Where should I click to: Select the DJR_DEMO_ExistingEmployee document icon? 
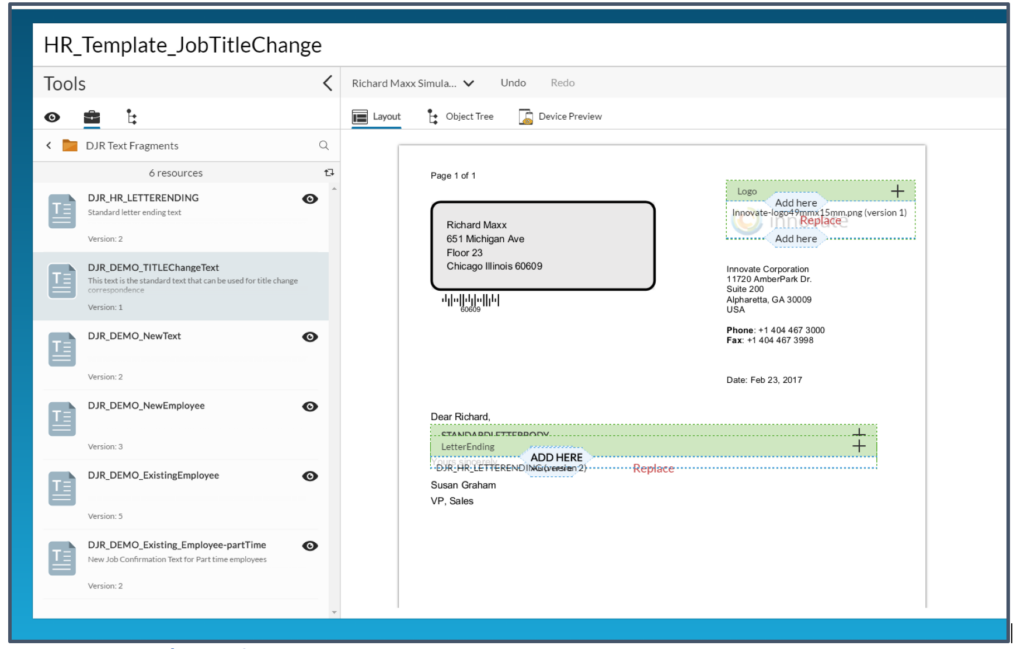(62, 489)
